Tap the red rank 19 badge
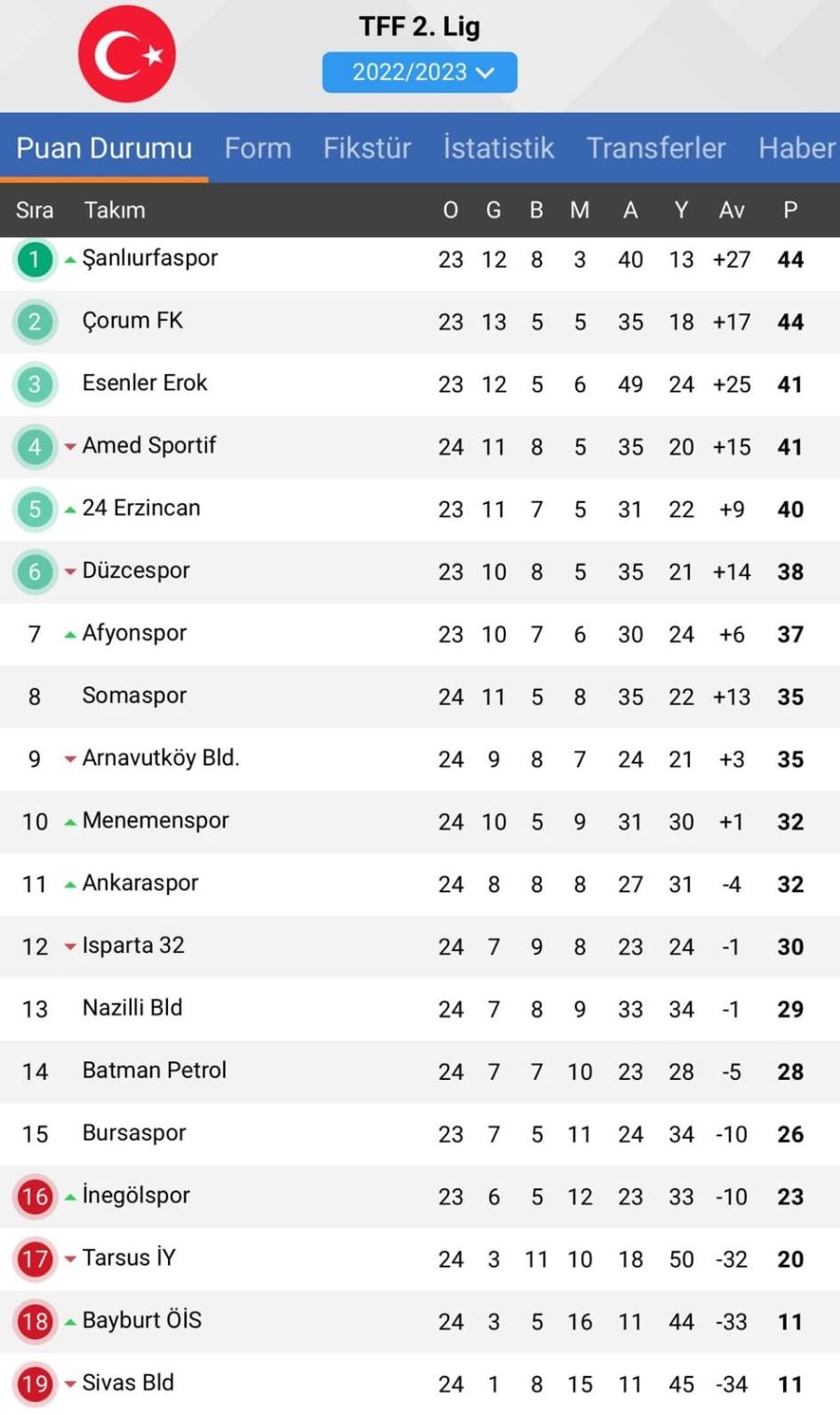The width and height of the screenshot is (840, 1415). pos(35,1383)
